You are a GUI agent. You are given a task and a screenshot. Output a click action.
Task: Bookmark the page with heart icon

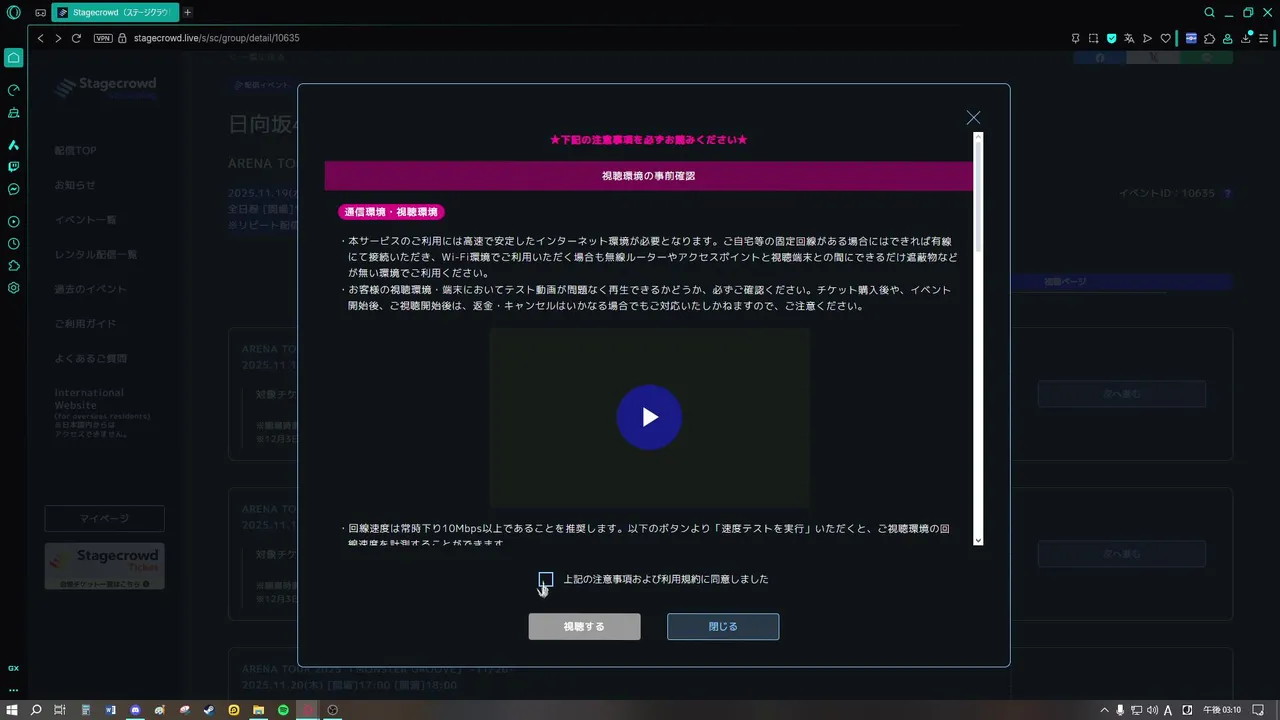1165,38
